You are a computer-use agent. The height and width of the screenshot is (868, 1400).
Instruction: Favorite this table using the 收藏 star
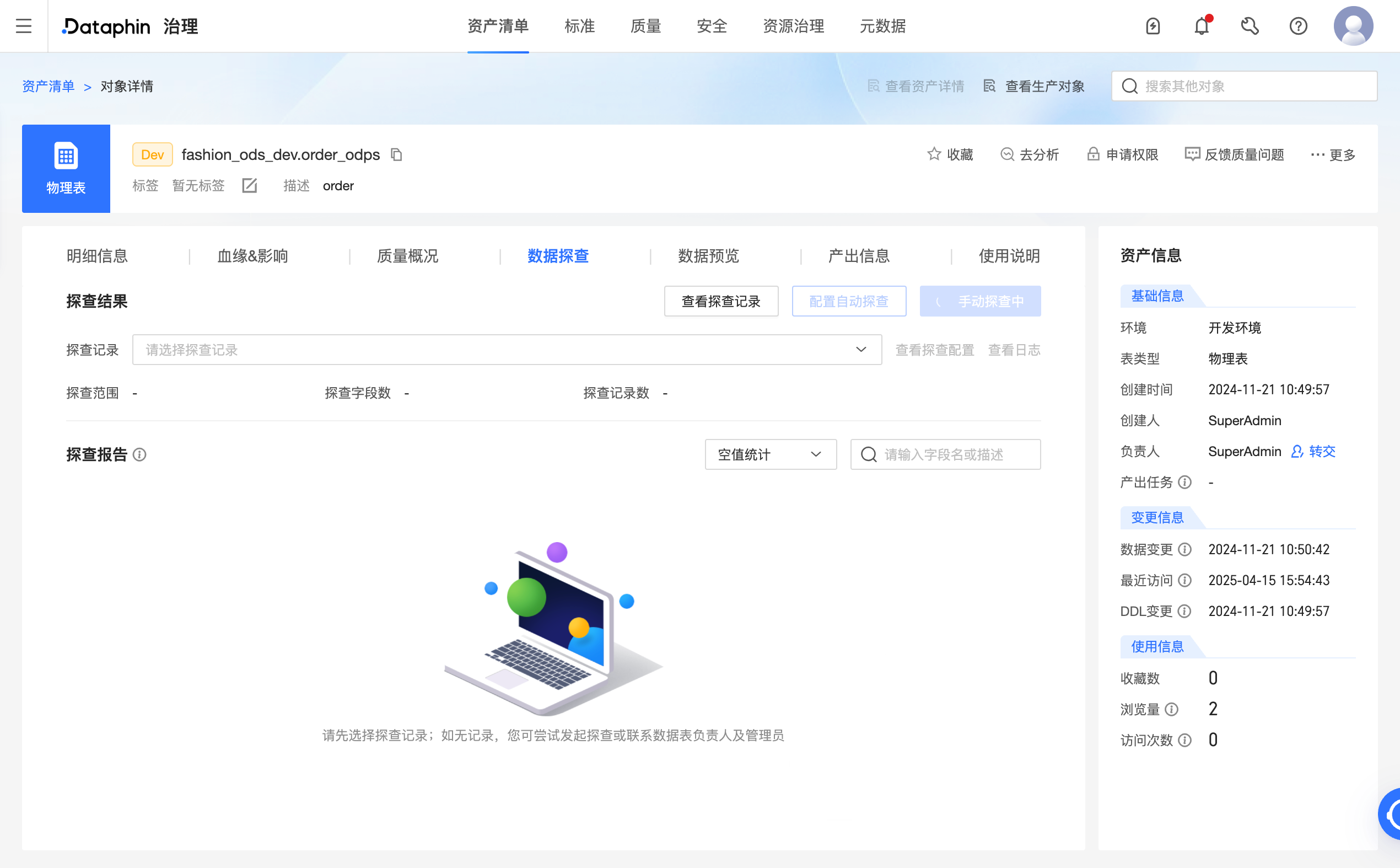tap(949, 154)
